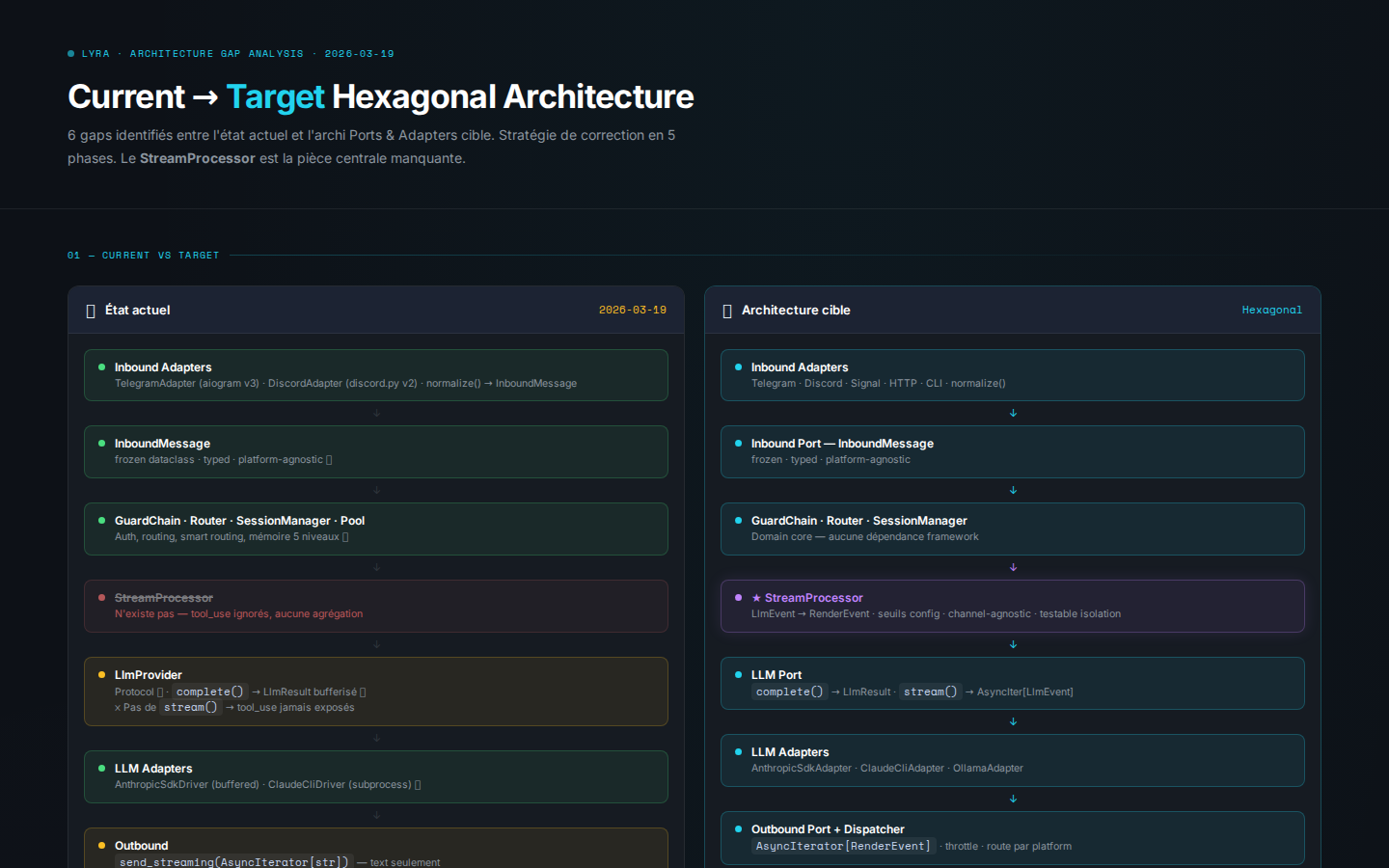The width and height of the screenshot is (1389, 868).
Task: Click the icon beside État actuel title
Action: pyautogui.click(x=91, y=311)
